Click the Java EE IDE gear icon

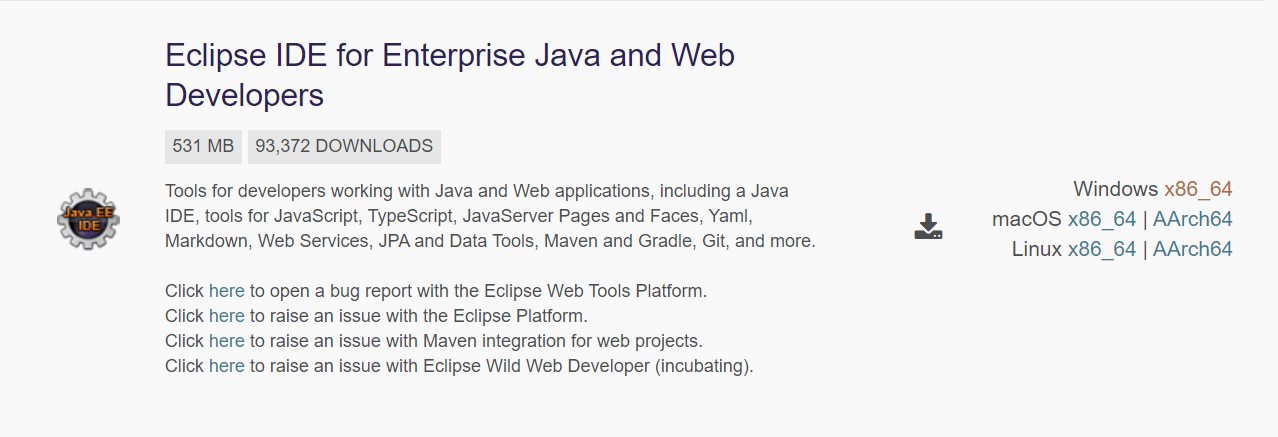point(88,218)
